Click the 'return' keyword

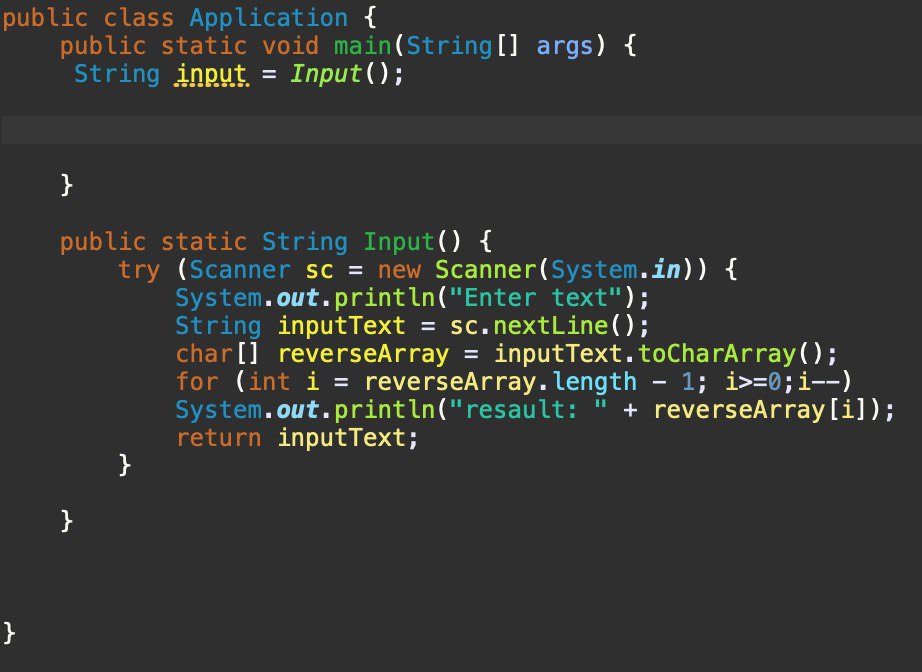click(x=218, y=438)
